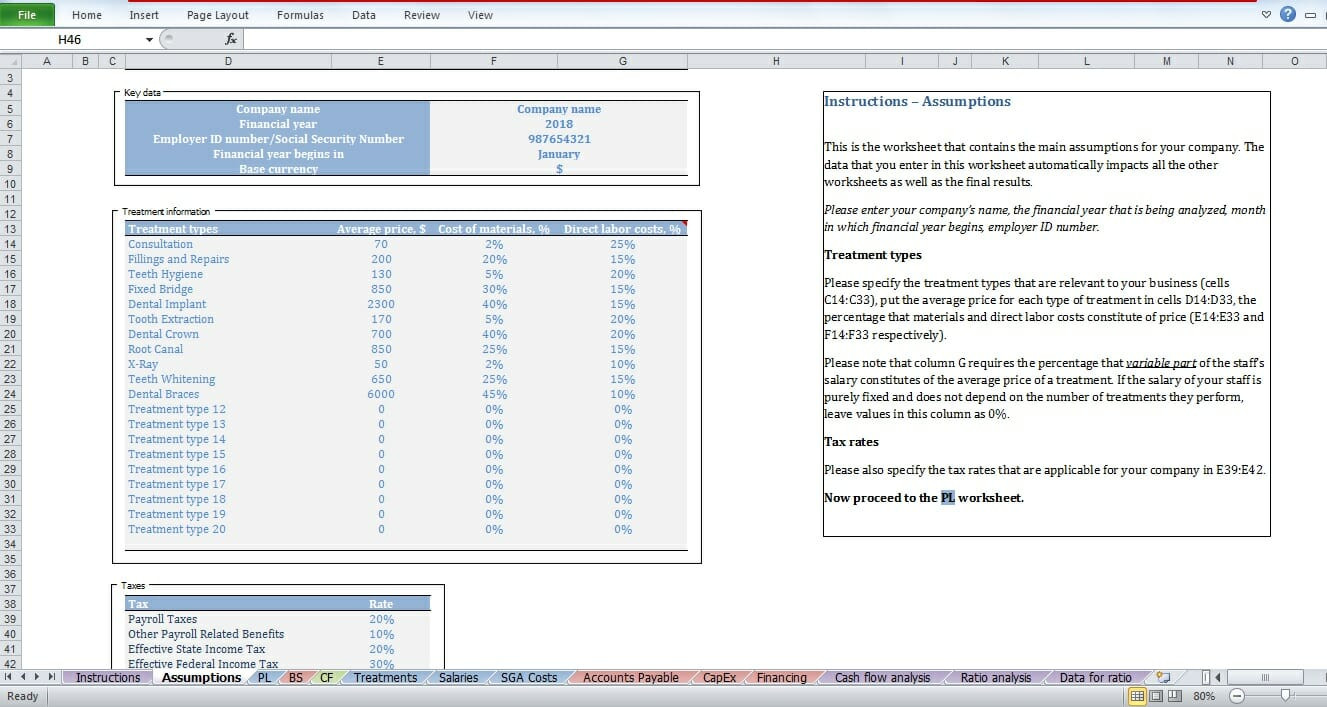Expand the ribbon using the caret icon
This screenshot has width=1327, height=707.
pyautogui.click(x=1267, y=14)
